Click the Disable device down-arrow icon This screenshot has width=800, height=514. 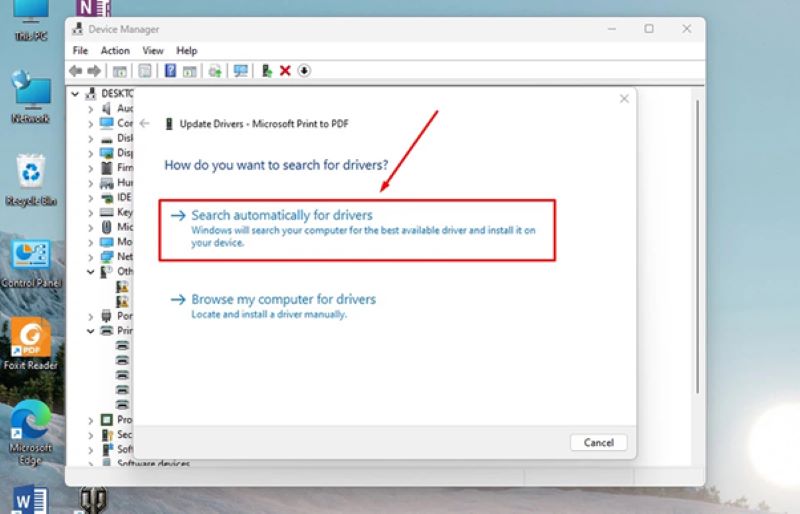tap(305, 70)
